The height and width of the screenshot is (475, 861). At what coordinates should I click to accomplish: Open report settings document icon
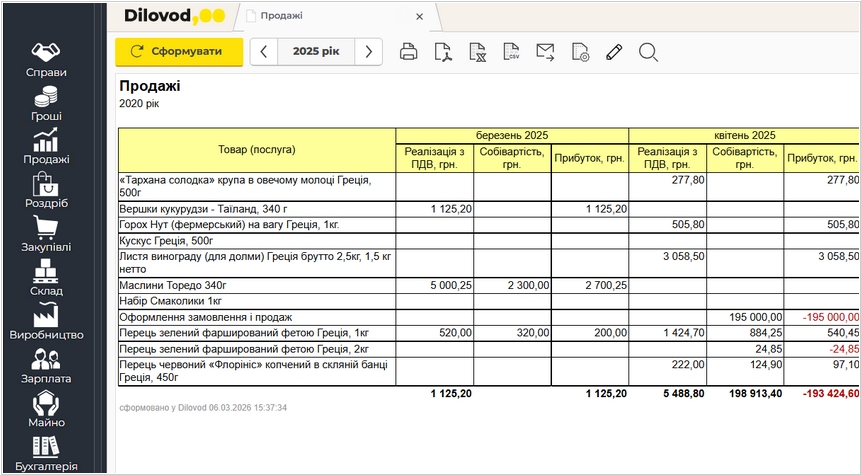(x=580, y=52)
